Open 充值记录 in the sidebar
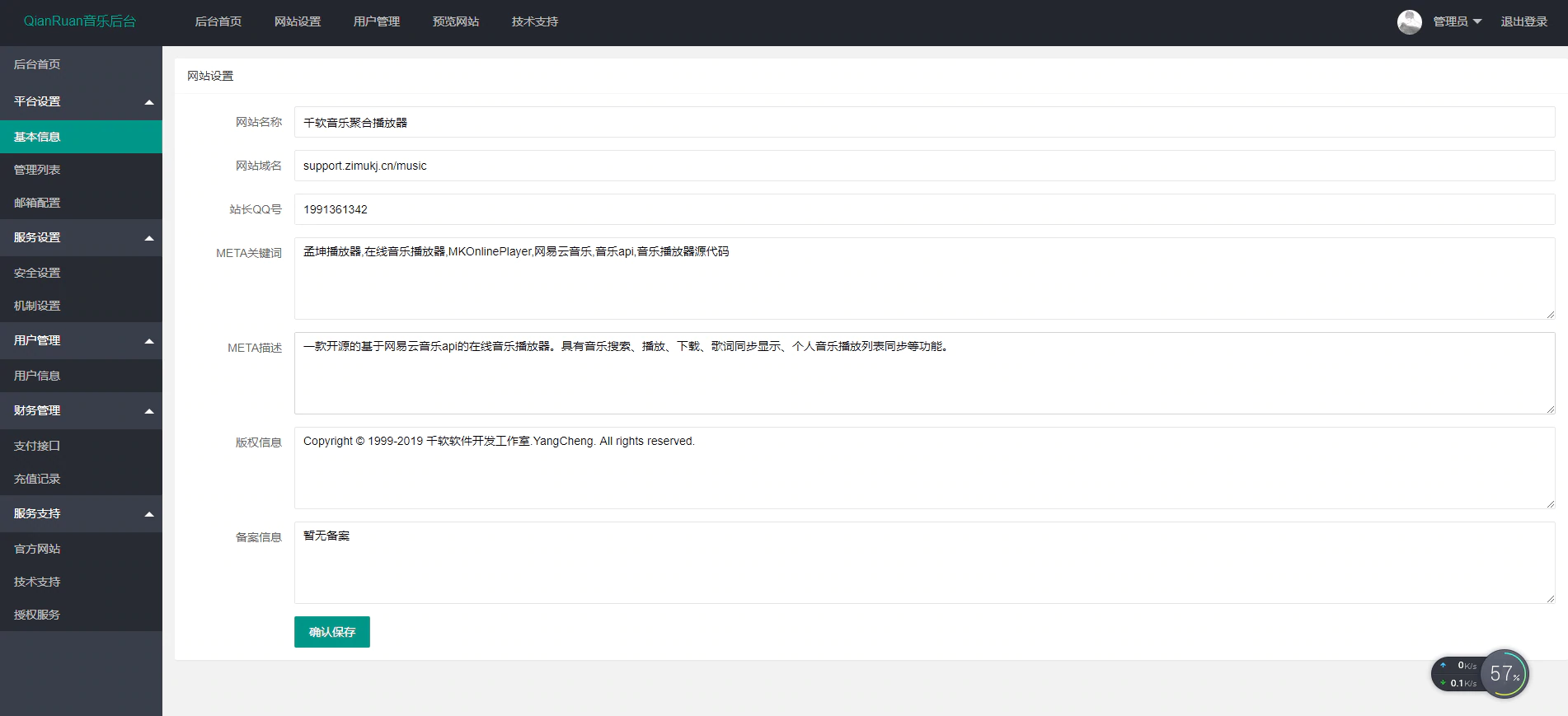Screen dimensions: 1568x716 (x=81, y=479)
